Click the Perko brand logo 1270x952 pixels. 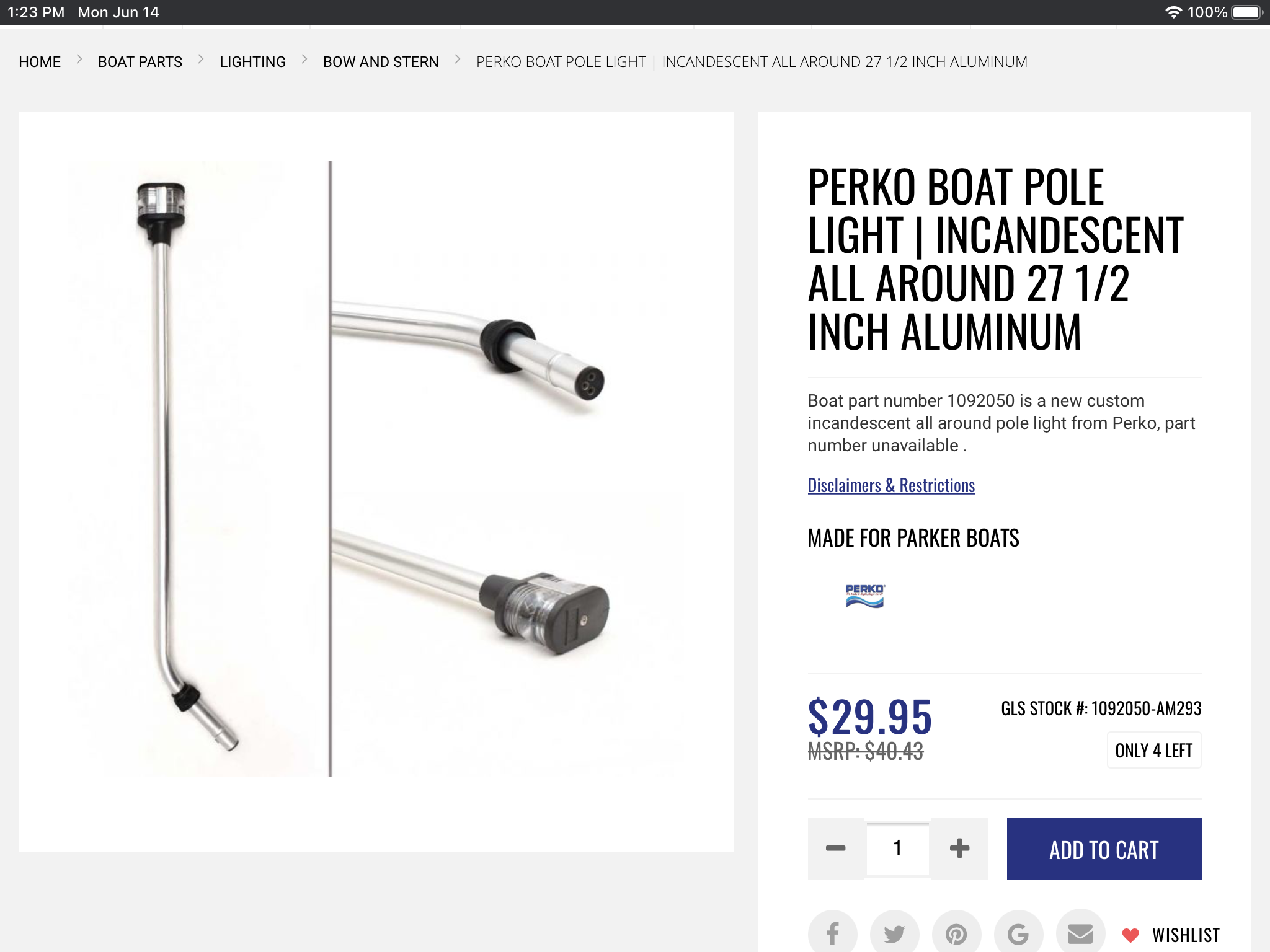pos(865,596)
